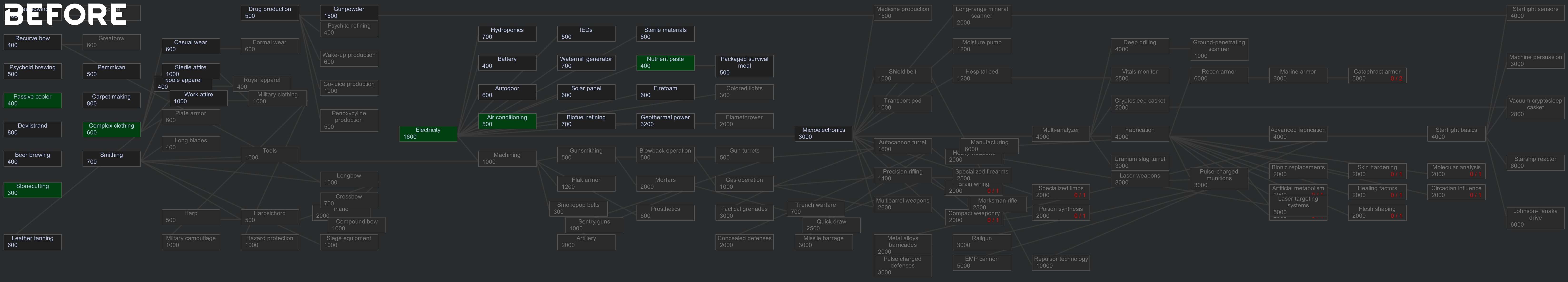Click the EMP cannon research node
The width and height of the screenshot is (1568, 282).
(982, 262)
